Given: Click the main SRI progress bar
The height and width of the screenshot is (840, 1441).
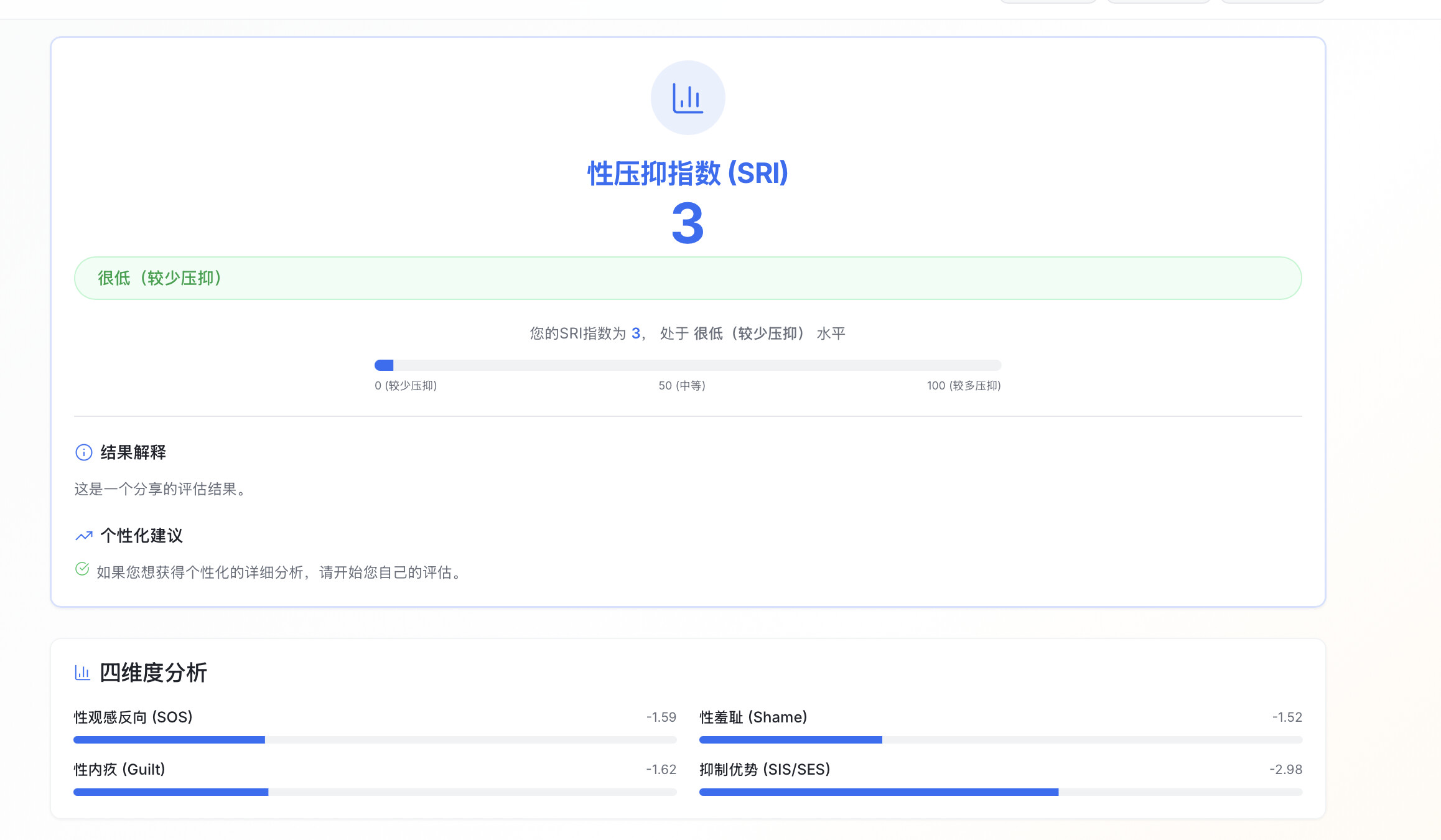Looking at the screenshot, I should click(688, 365).
